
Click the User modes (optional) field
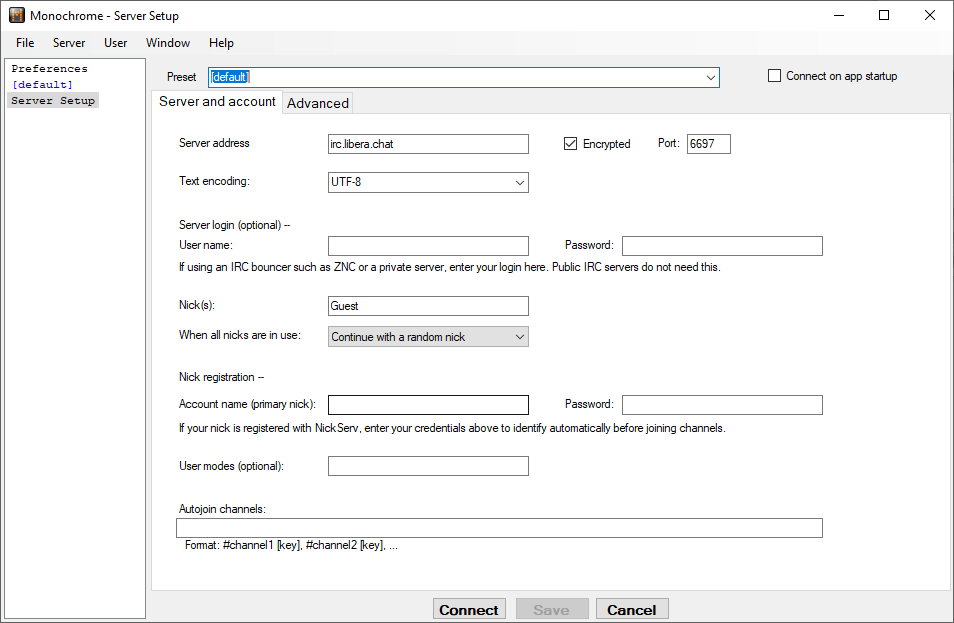428,466
